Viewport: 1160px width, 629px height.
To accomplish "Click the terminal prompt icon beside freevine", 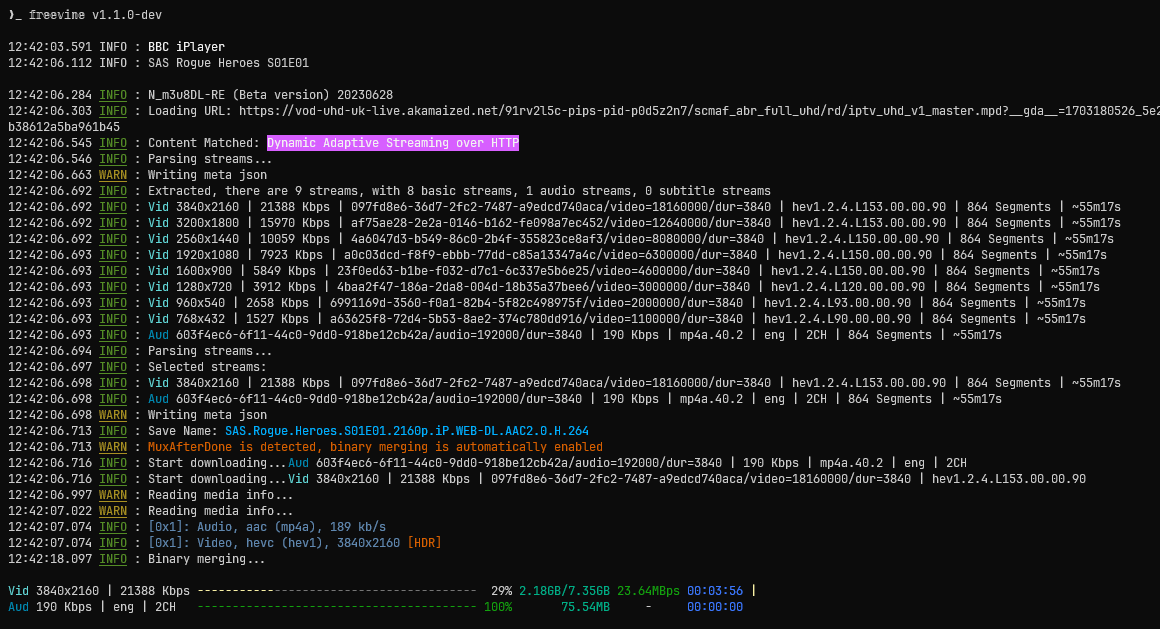I will (14, 15).
